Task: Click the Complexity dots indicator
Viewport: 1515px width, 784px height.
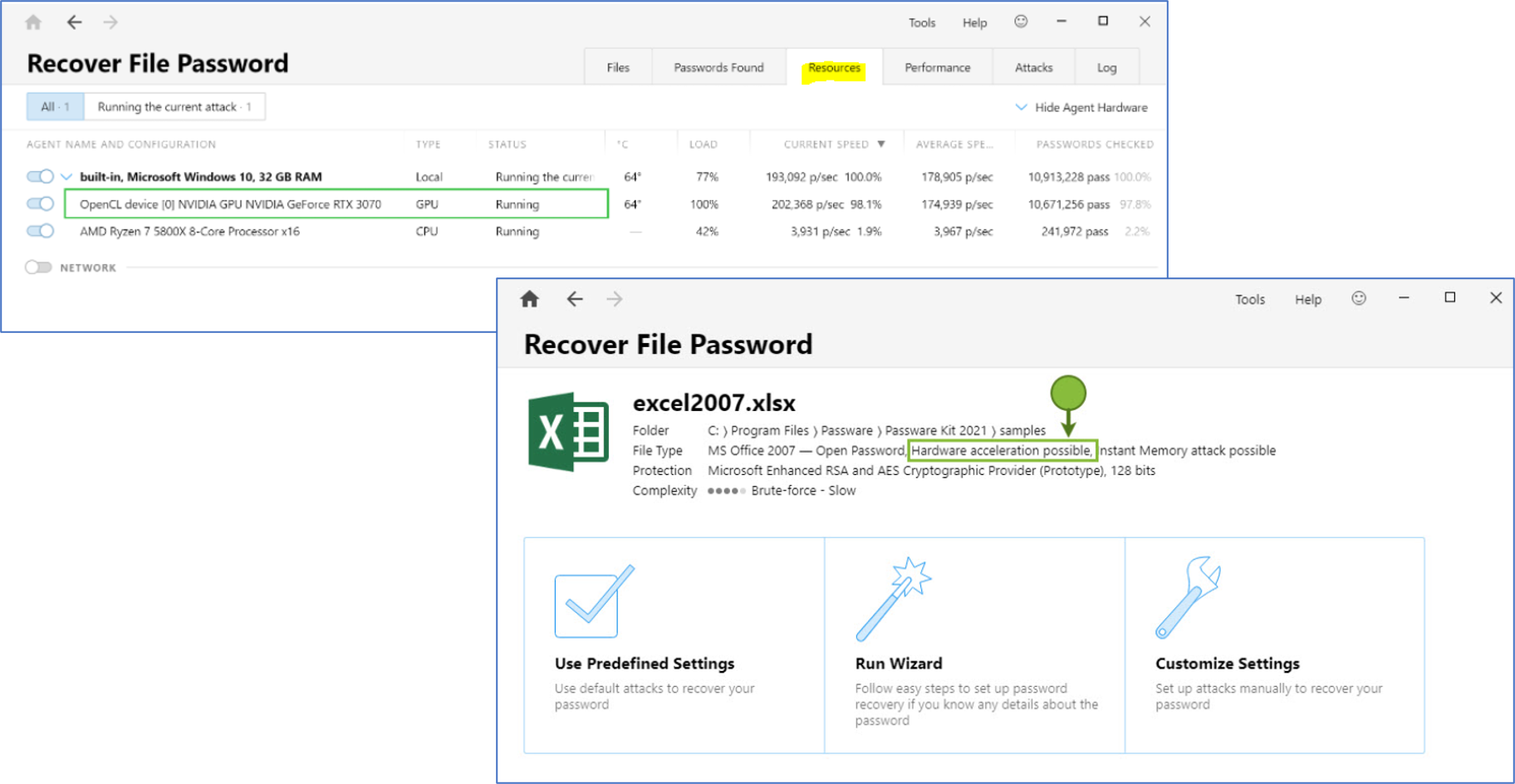Action: (726, 491)
